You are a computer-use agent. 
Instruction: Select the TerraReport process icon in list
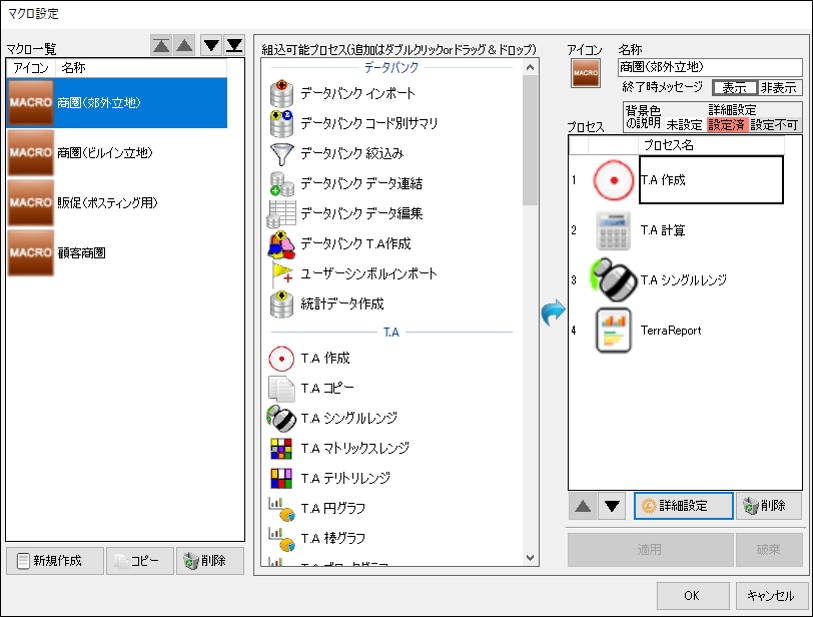[613, 330]
